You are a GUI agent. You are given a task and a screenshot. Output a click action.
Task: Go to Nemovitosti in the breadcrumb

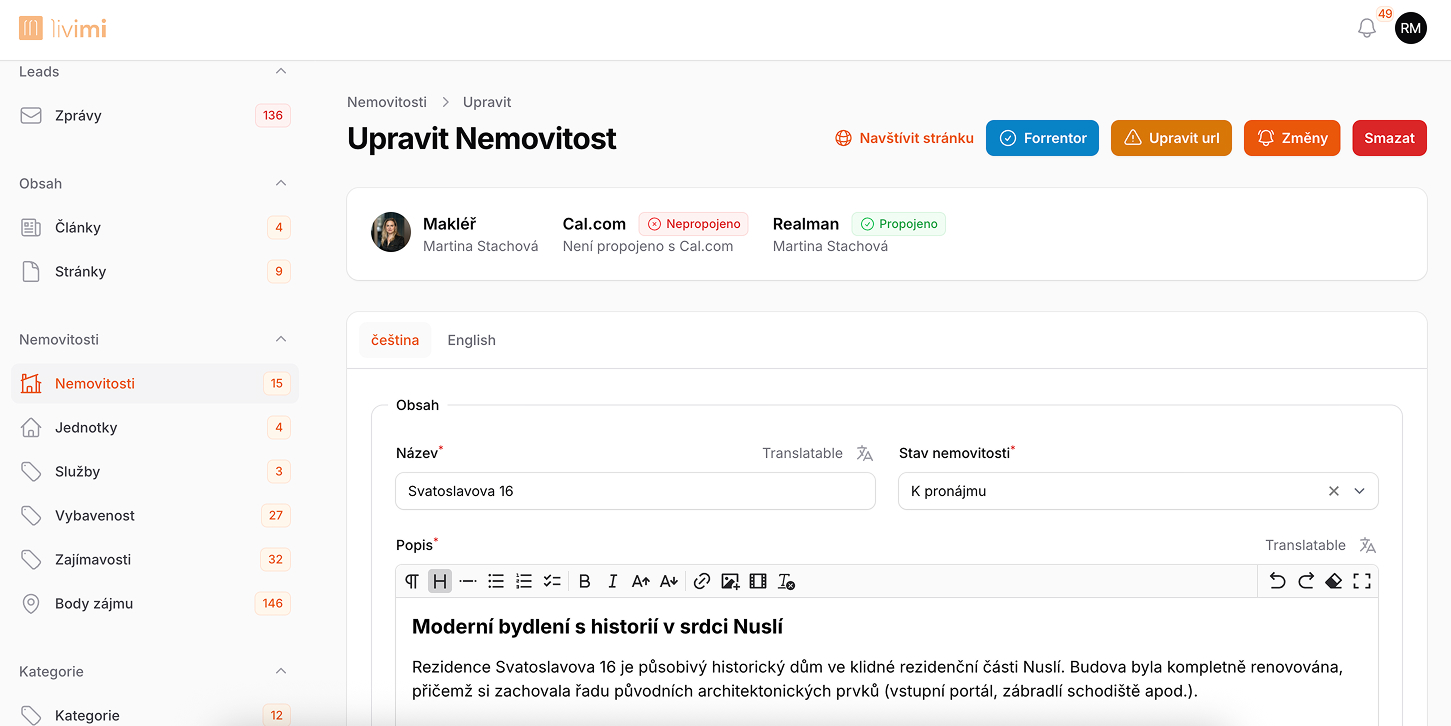point(387,102)
